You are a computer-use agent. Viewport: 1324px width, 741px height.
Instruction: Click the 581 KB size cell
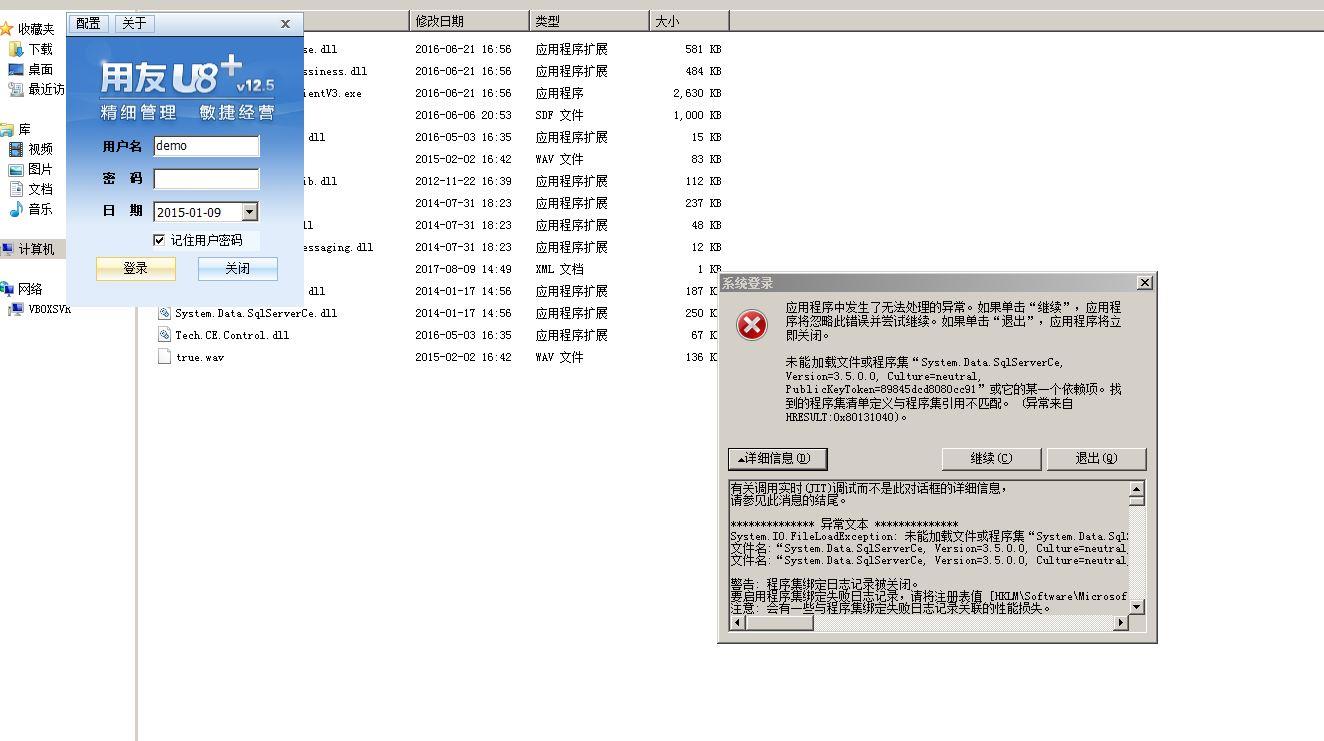click(703, 49)
